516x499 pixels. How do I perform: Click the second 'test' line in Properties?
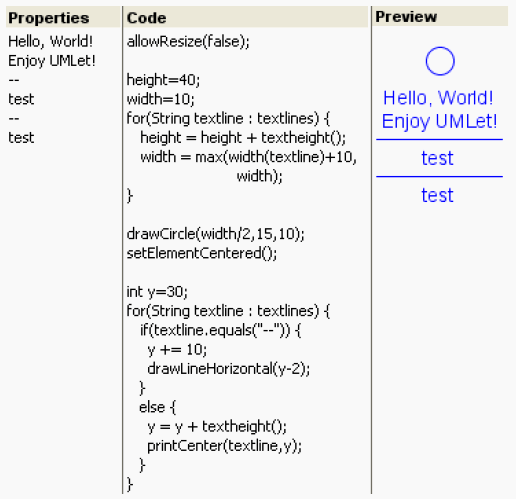21,138
